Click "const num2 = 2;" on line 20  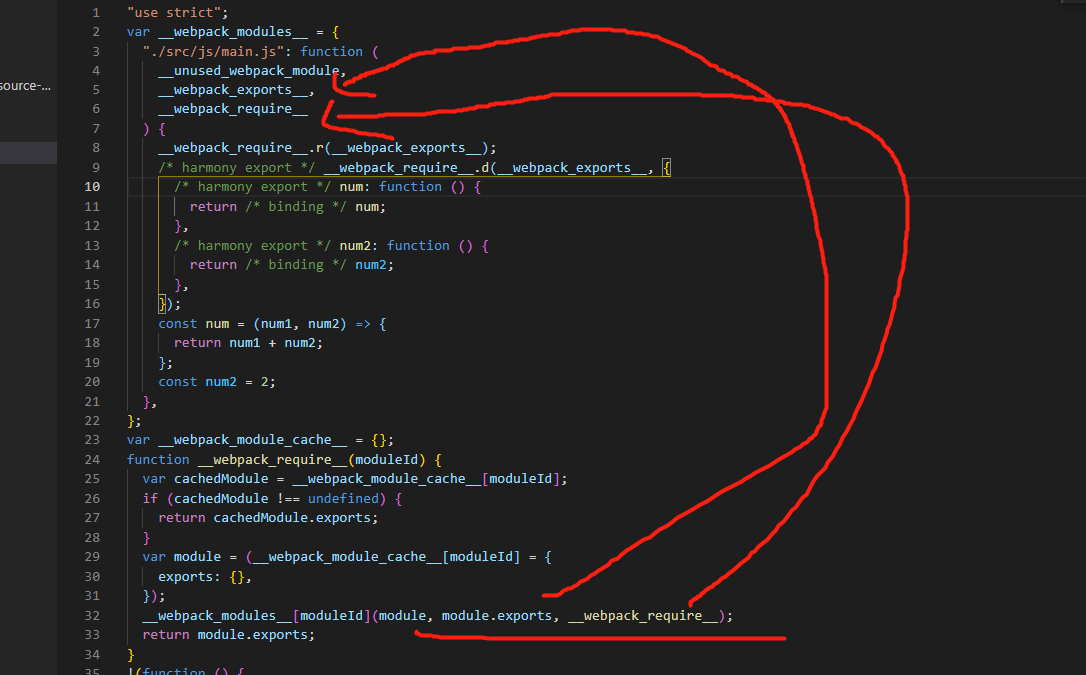click(217, 381)
